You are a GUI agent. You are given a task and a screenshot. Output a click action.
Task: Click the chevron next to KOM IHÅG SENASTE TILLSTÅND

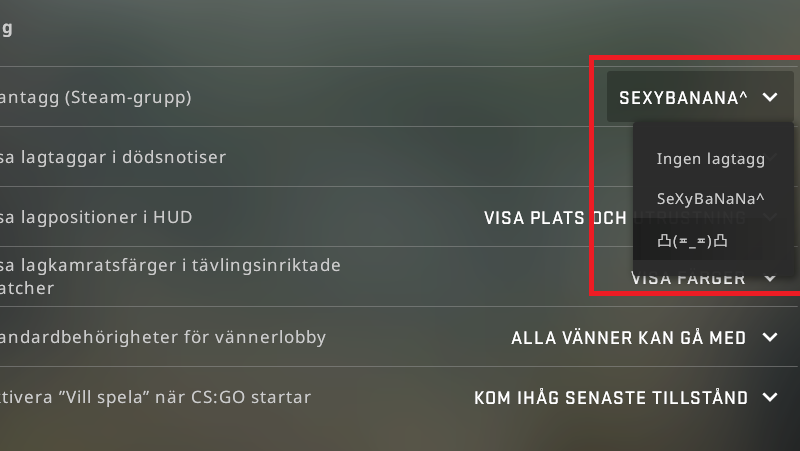point(770,397)
